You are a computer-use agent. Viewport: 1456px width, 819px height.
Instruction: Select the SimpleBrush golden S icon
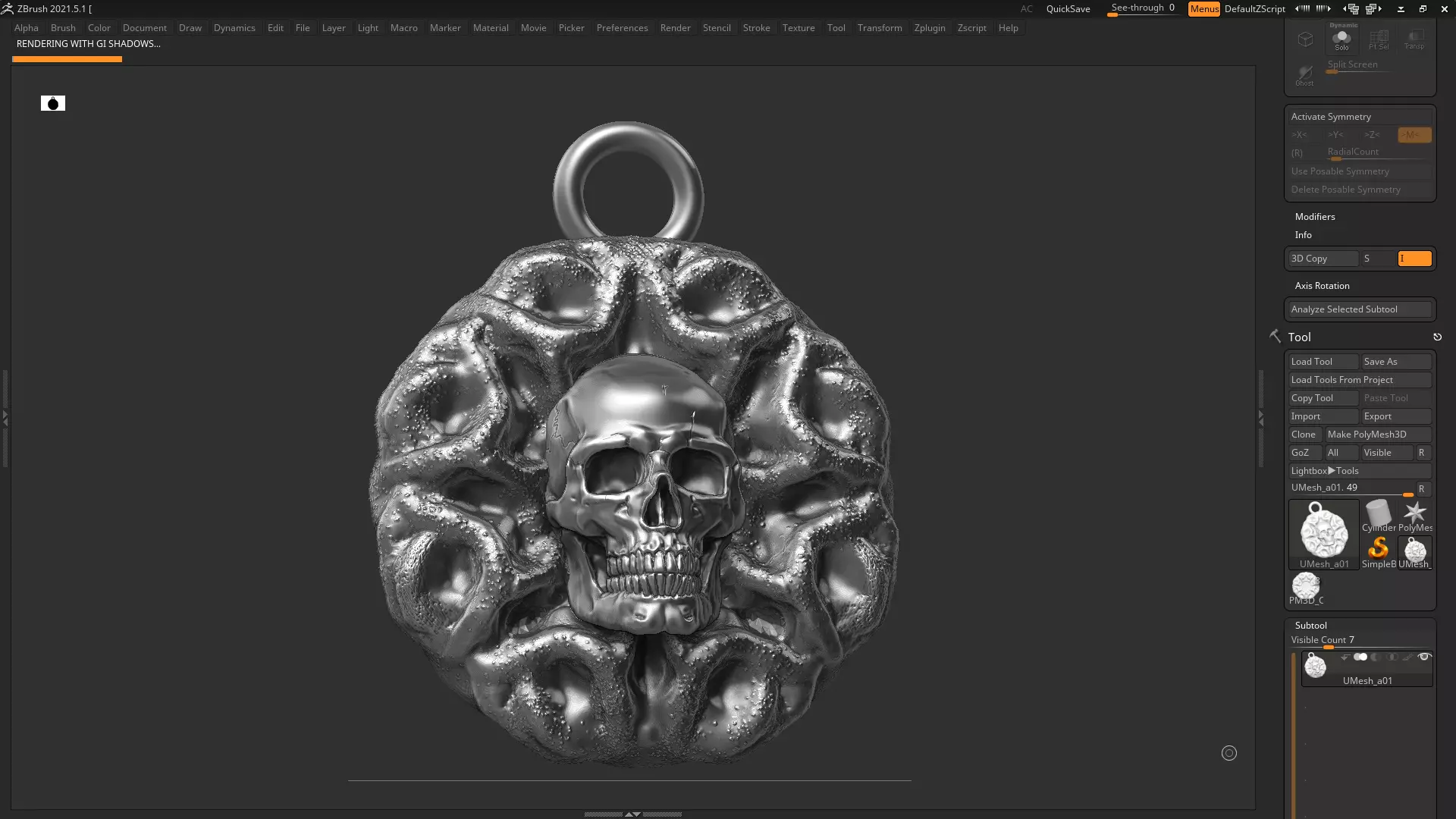(x=1379, y=552)
